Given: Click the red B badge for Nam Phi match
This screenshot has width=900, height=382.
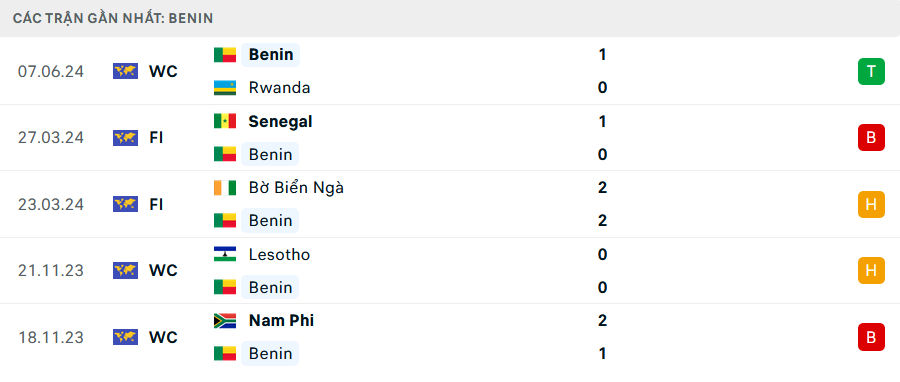Looking at the screenshot, I should coord(871,337).
